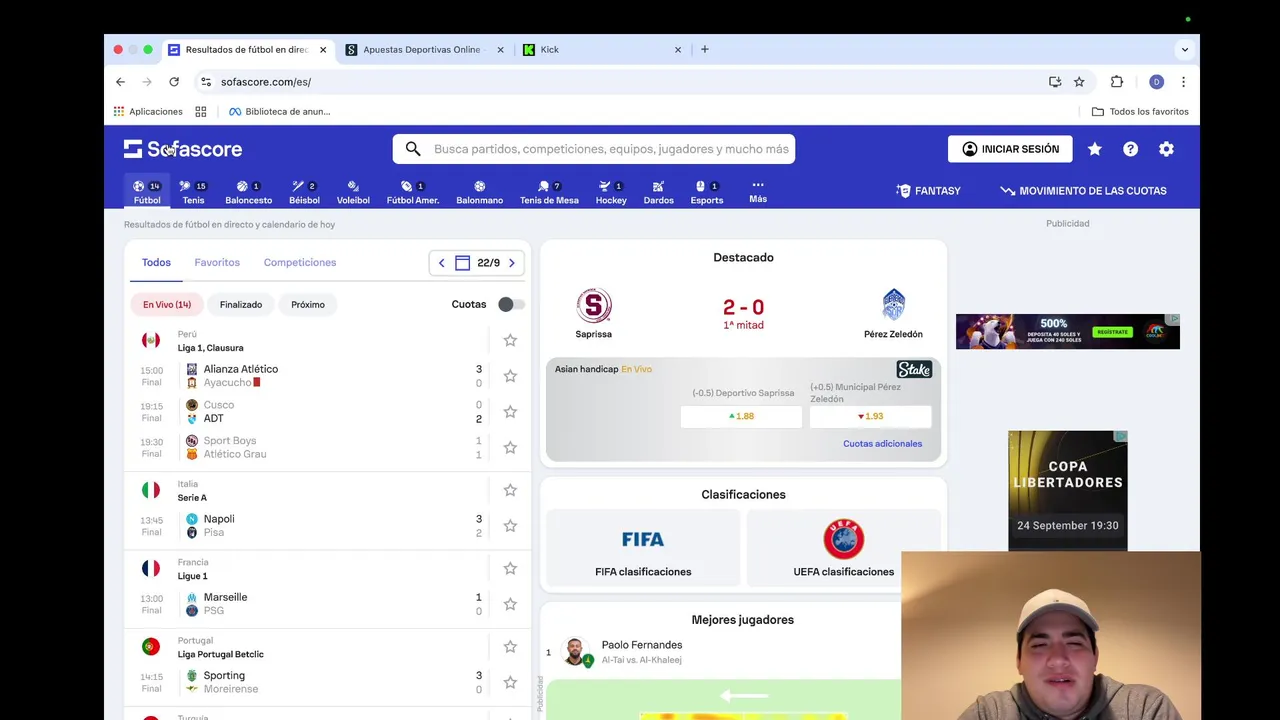
Task: Open the Tenis de Mesa tab
Action: (549, 192)
